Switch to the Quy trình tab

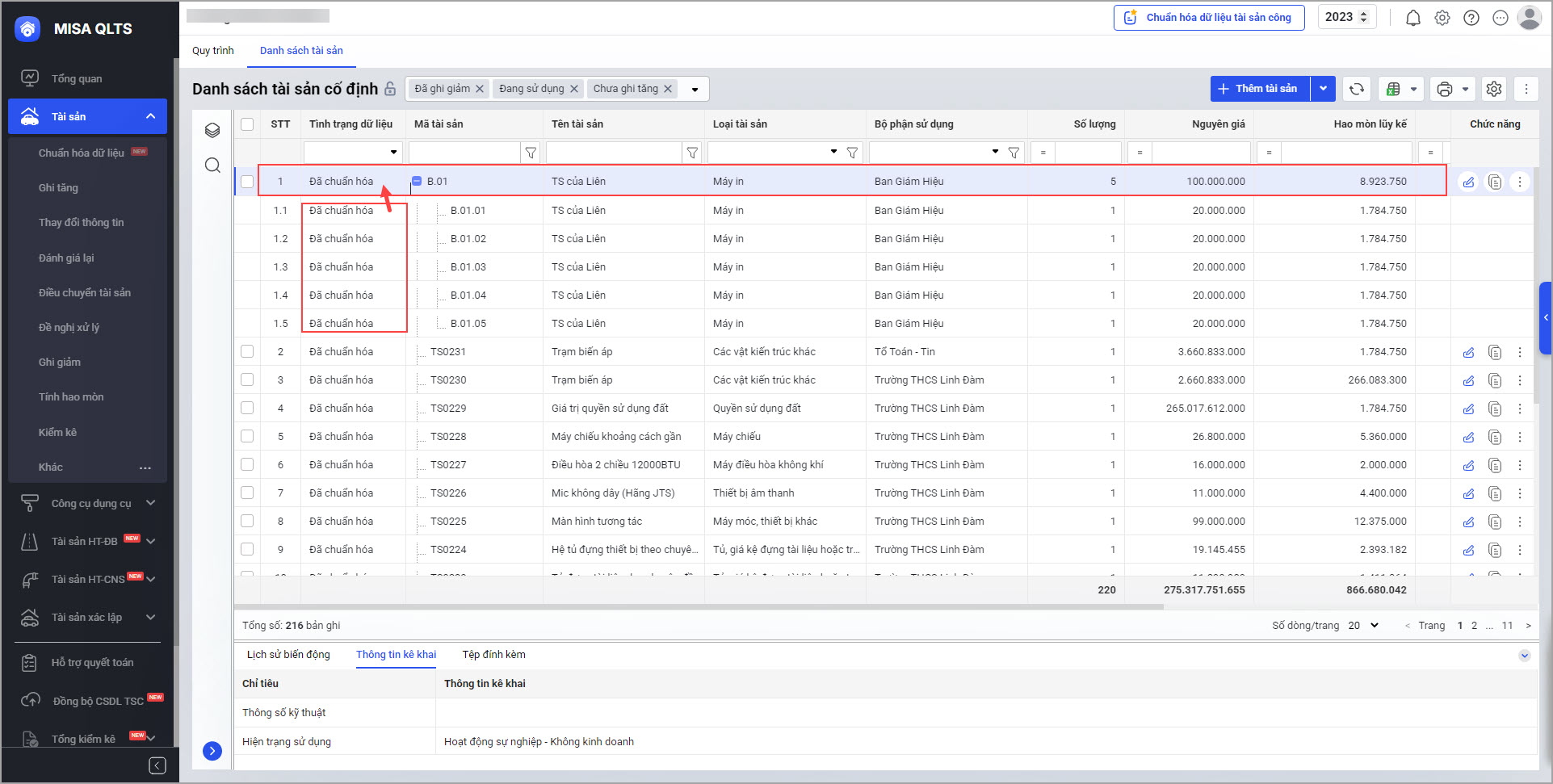[x=212, y=51]
